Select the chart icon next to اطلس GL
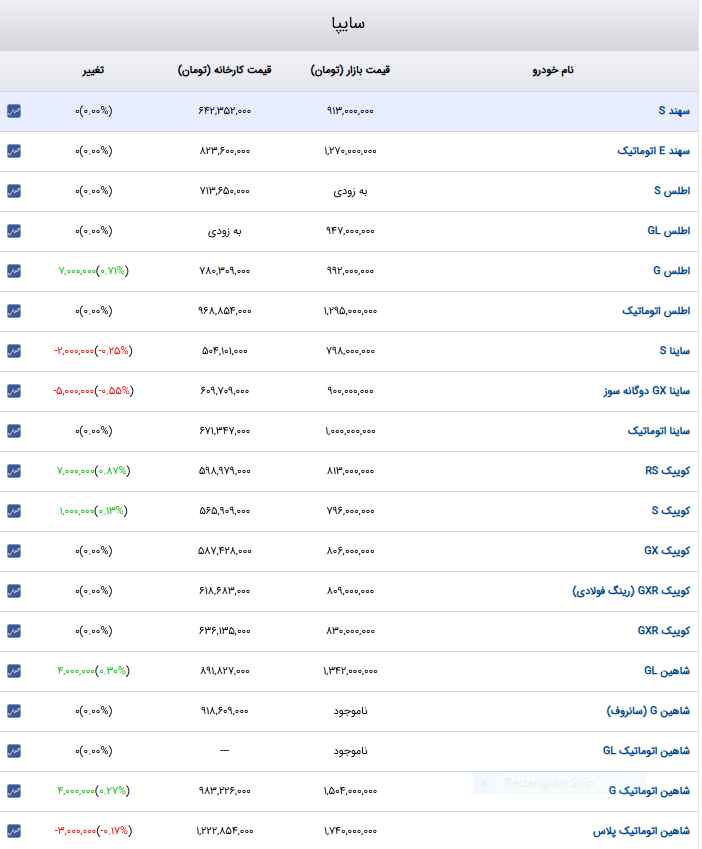 (x=15, y=231)
